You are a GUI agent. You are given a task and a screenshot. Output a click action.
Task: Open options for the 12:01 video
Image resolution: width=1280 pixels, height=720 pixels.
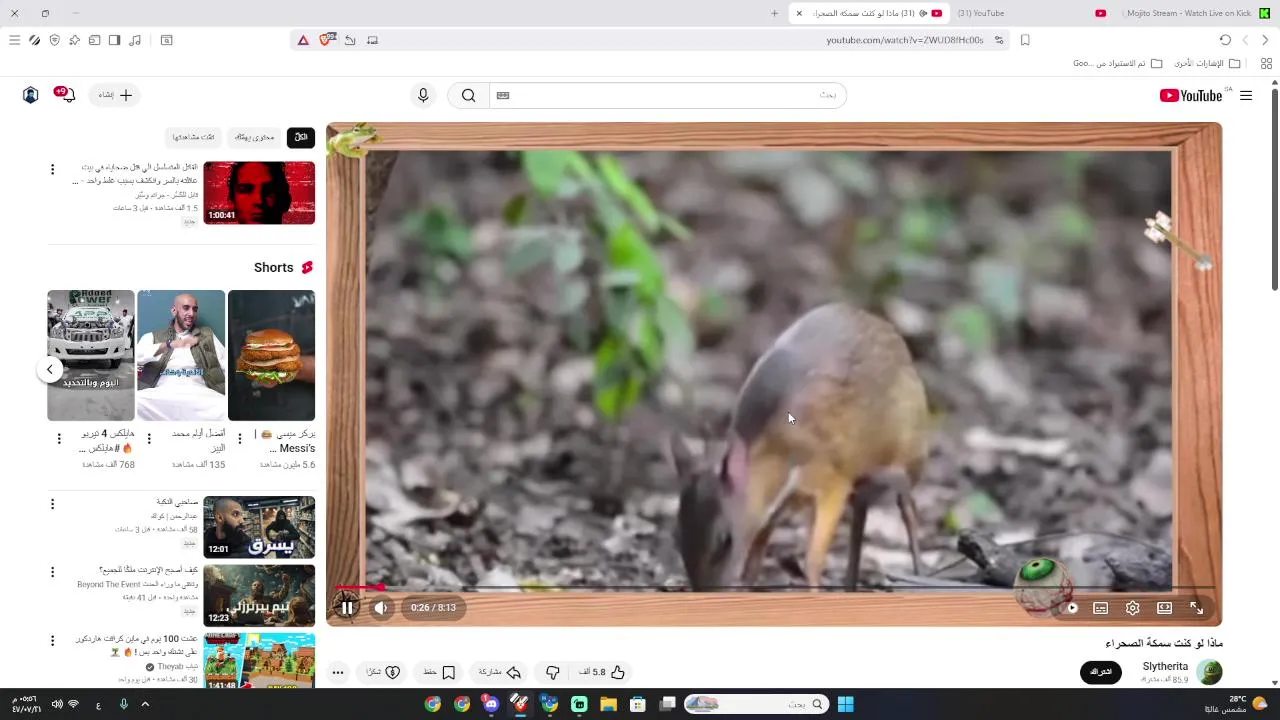[x=53, y=504]
